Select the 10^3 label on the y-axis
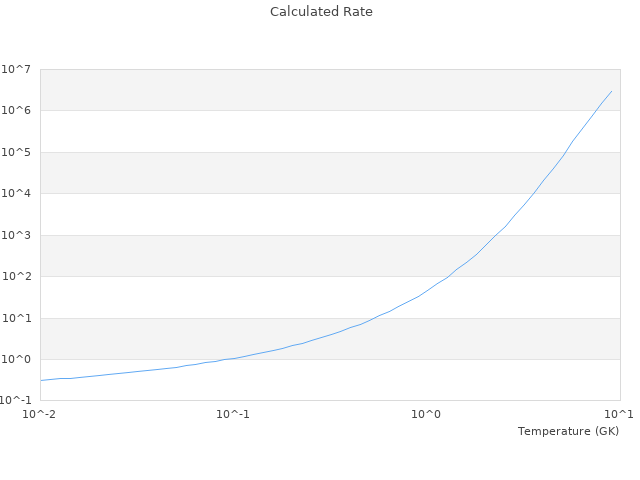The height and width of the screenshot is (480, 640). click(x=16, y=235)
